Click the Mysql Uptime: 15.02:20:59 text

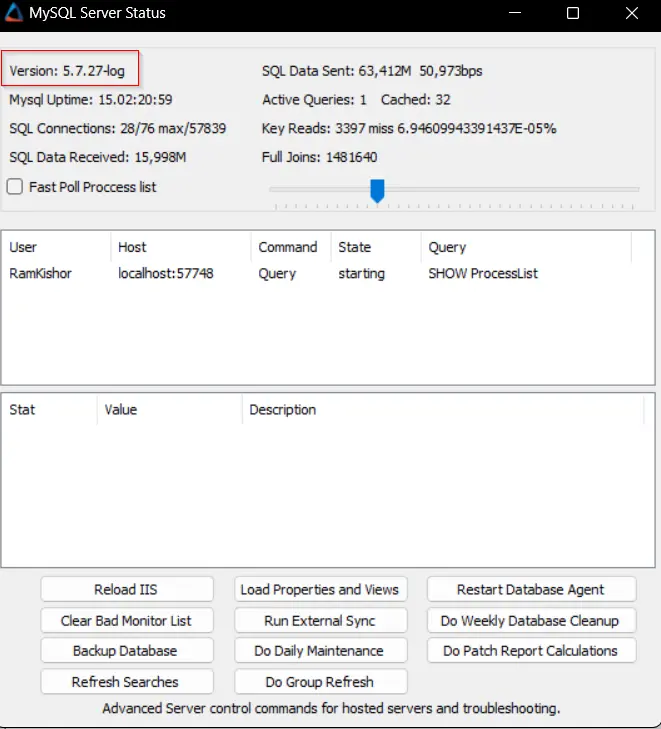pos(91,99)
